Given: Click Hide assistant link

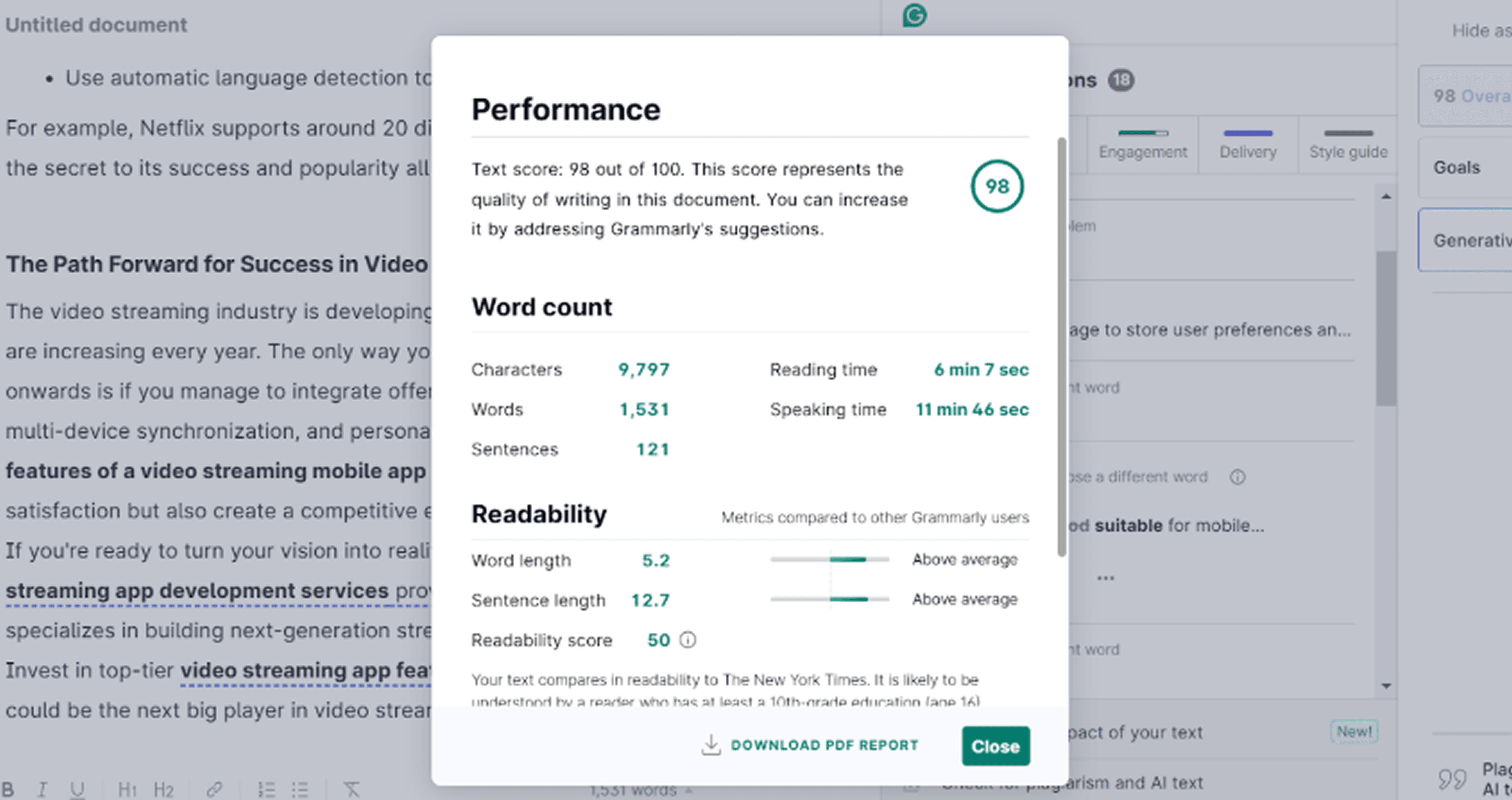Looking at the screenshot, I should point(1481,31).
